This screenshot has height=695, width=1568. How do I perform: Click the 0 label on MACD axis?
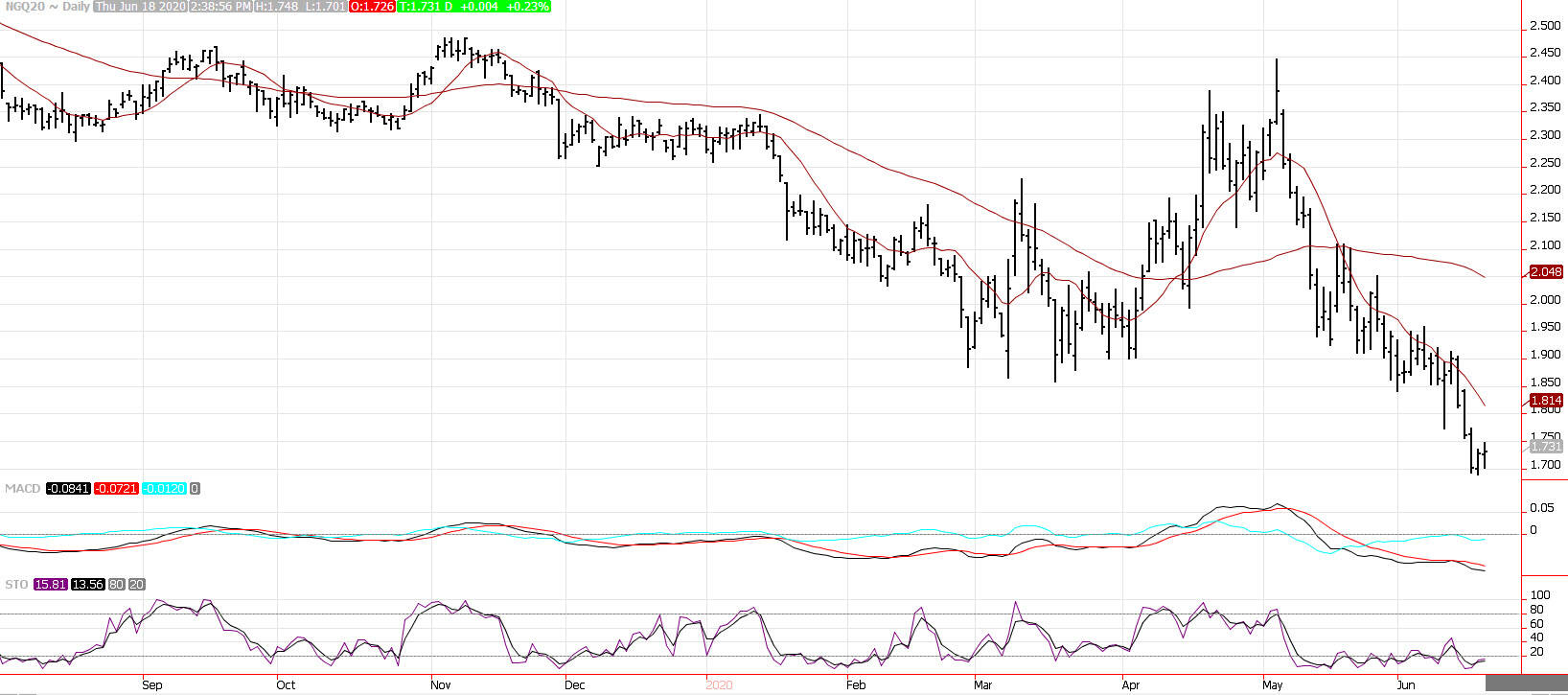click(x=1533, y=530)
